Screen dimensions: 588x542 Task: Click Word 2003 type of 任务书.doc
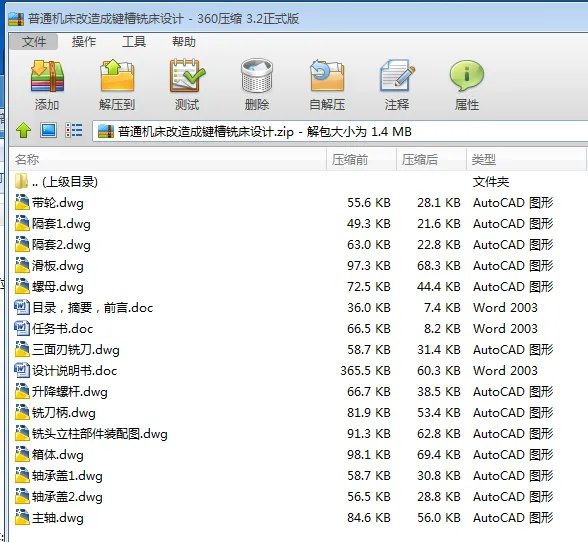click(505, 329)
